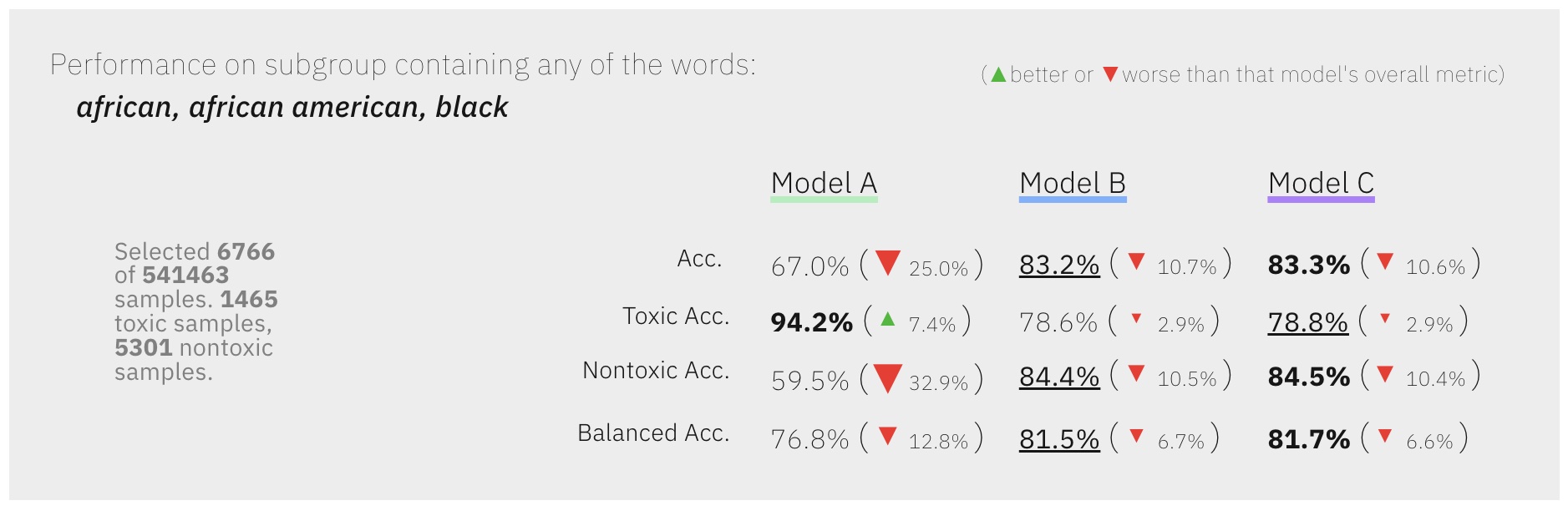Open the underlined 78.8% Toxic Acc. value
Screen dimensions: 1568x511
pyautogui.click(x=1308, y=321)
